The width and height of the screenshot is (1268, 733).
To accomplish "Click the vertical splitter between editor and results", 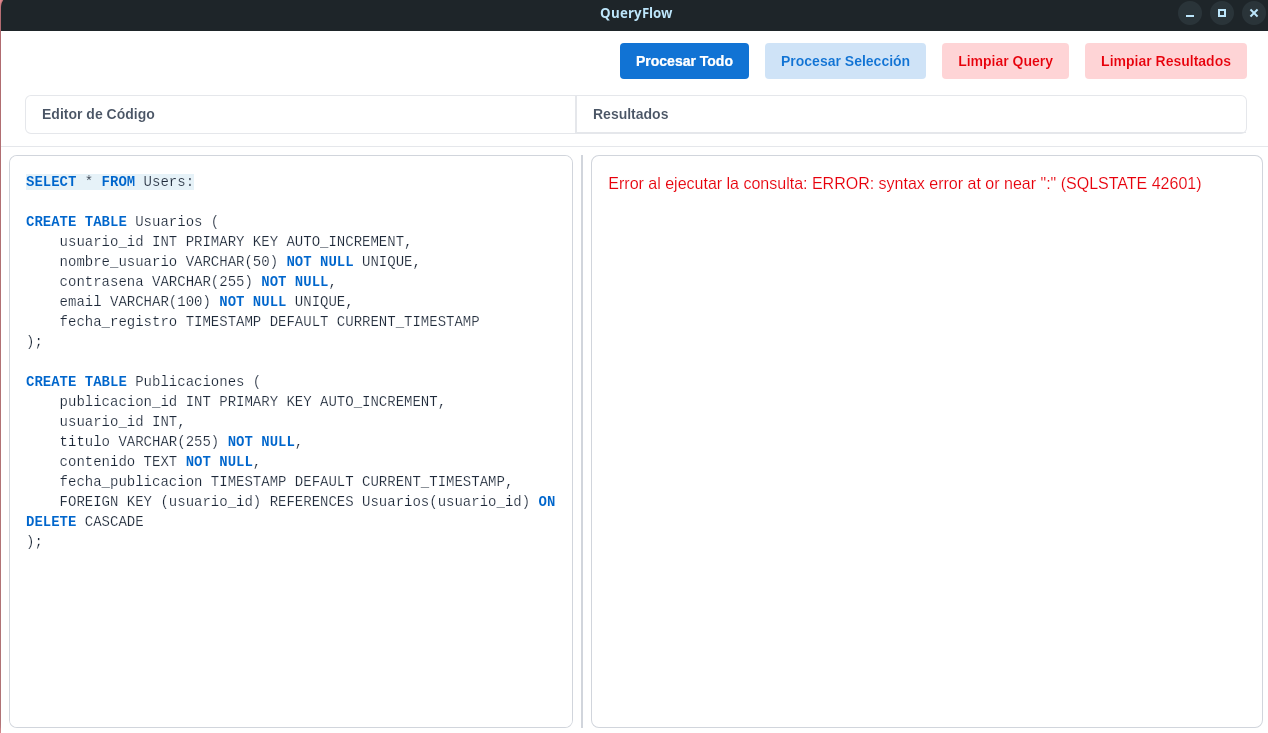I will [x=582, y=441].
